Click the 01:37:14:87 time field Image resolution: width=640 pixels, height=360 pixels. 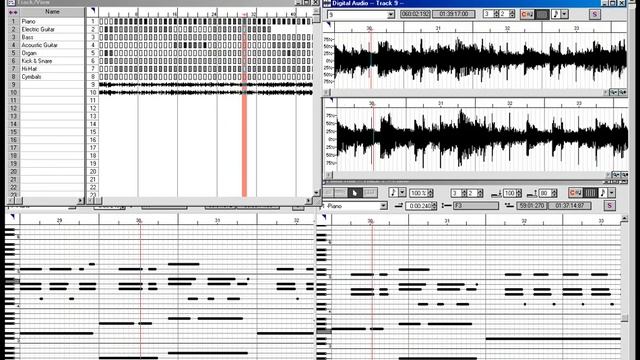(x=569, y=206)
